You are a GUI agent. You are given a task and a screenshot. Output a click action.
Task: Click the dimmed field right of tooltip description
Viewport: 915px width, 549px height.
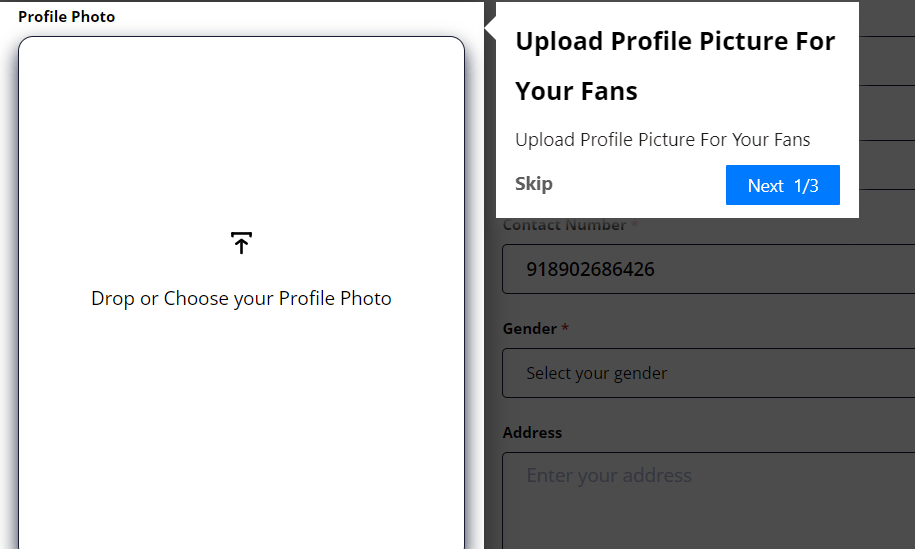pos(887,165)
